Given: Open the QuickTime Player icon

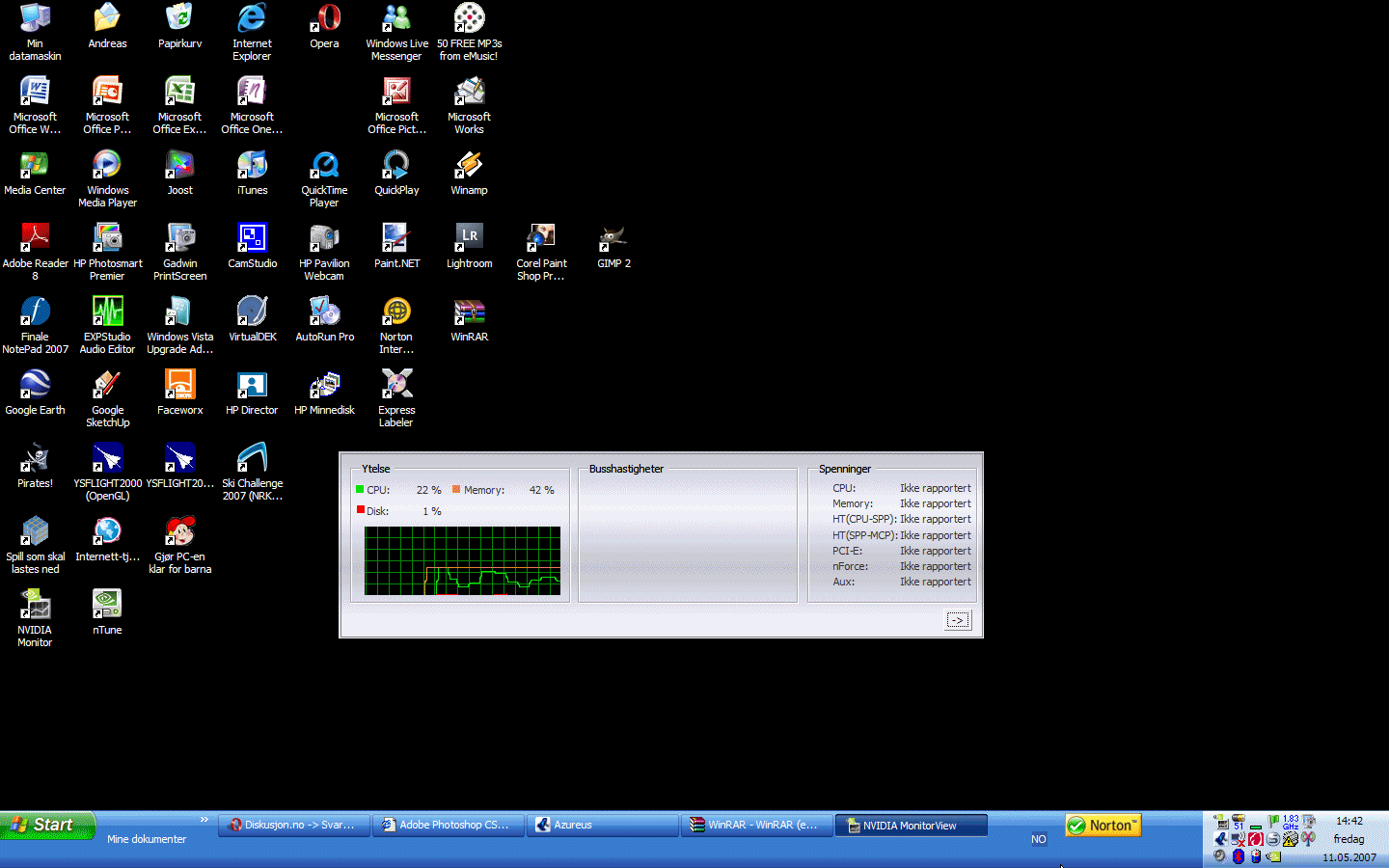Looking at the screenshot, I should click(324, 178).
